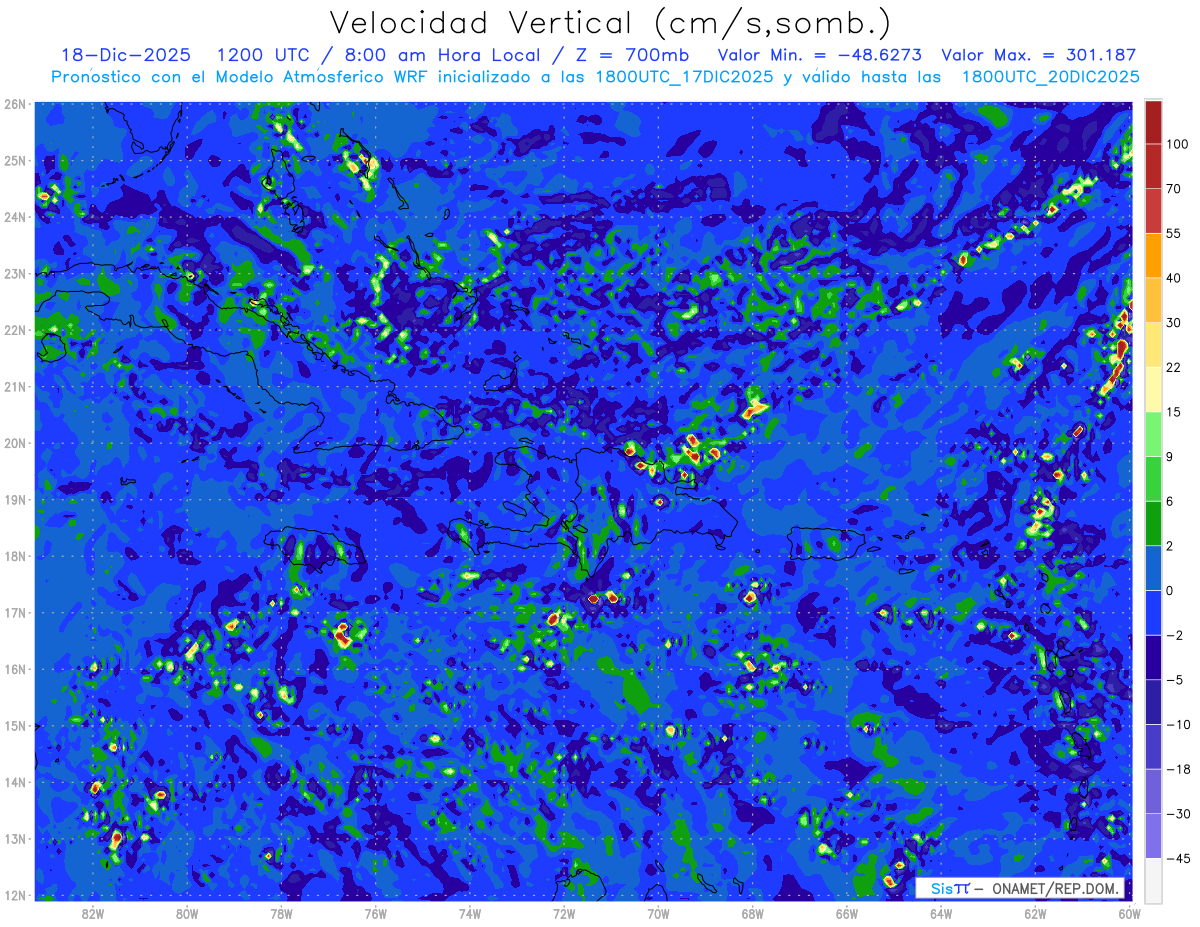Click the 23N latitude label
Image resolution: width=1200 pixels, height=927 pixels.
[14, 274]
